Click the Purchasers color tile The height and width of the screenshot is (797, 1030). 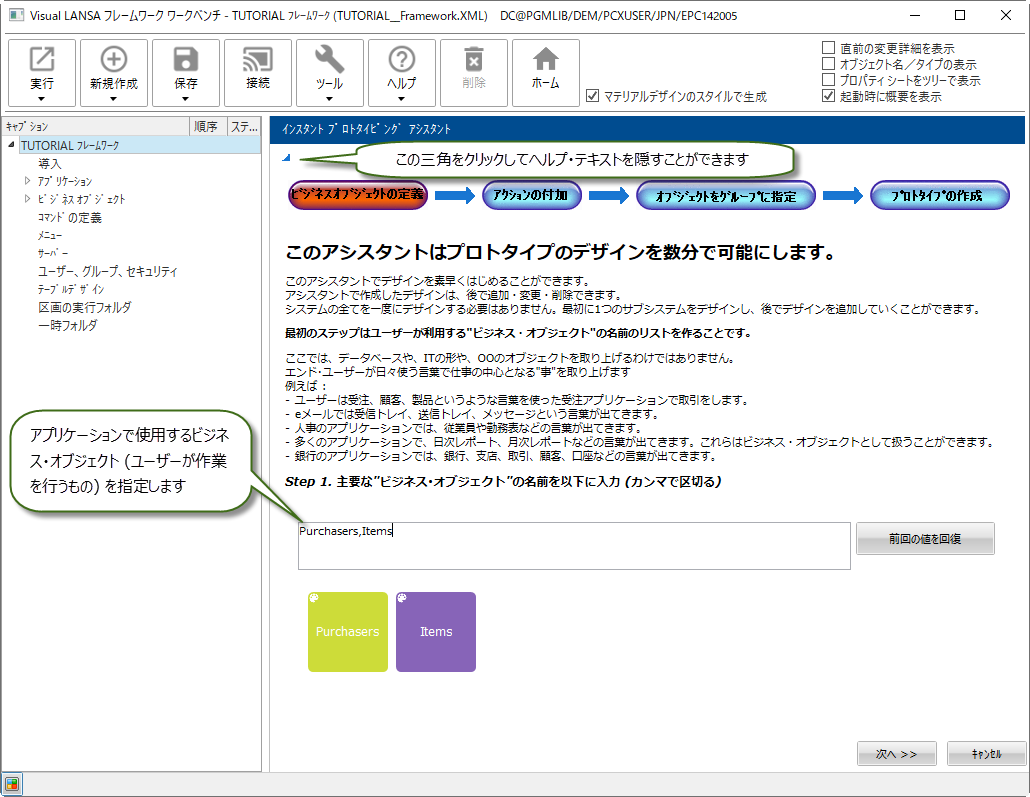(x=347, y=631)
